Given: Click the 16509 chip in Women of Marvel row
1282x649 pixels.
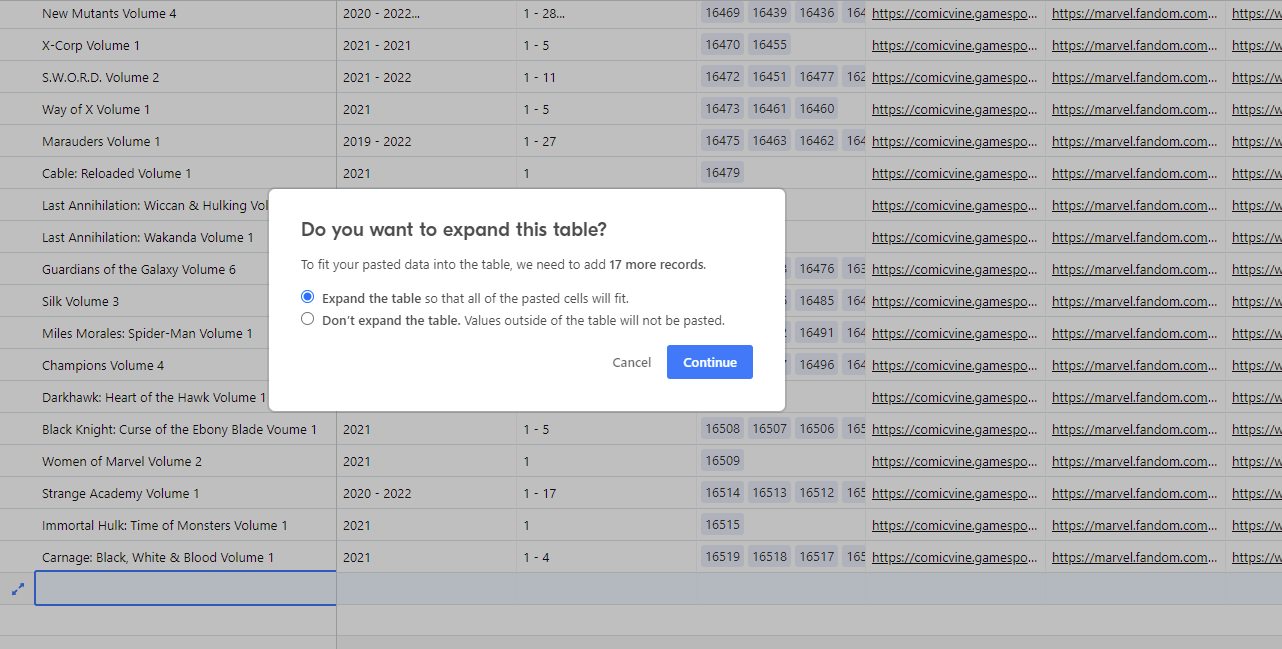Looking at the screenshot, I should 722,460.
